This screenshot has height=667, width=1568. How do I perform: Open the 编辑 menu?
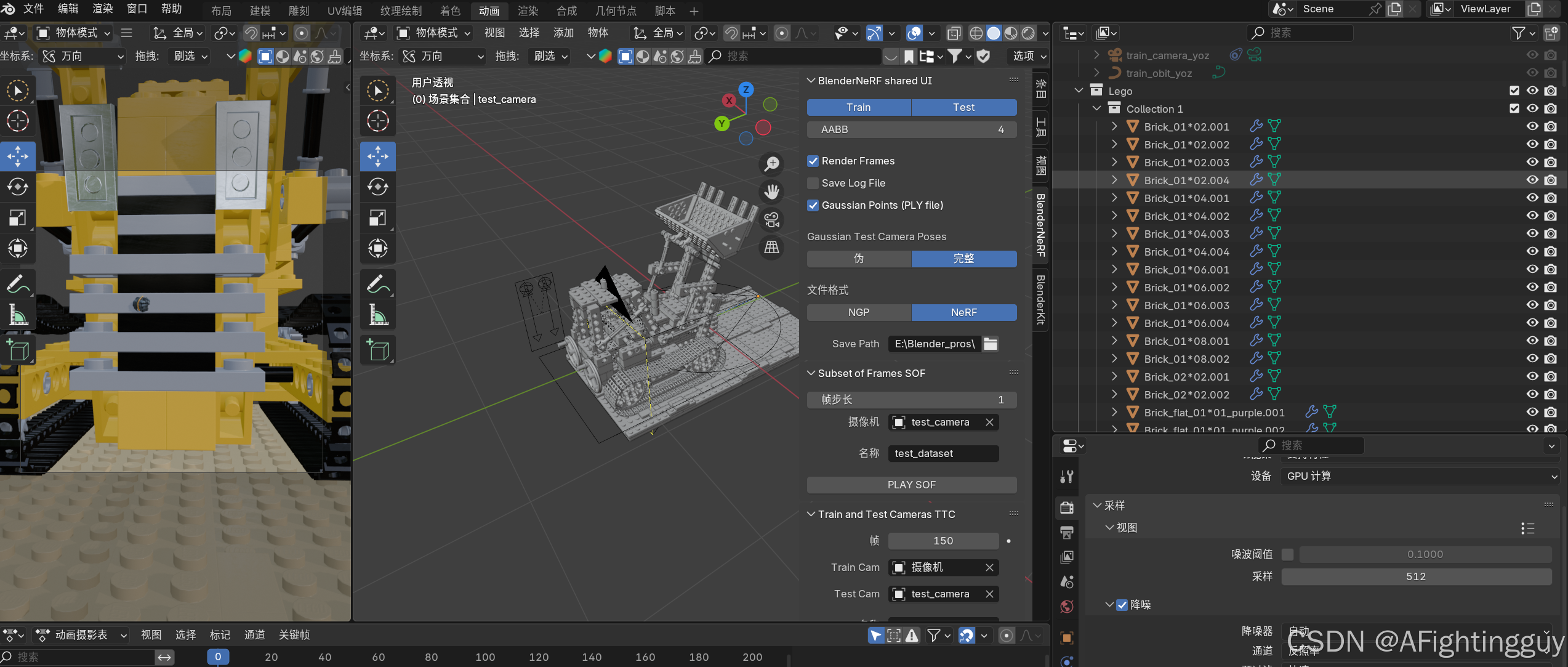pos(68,9)
